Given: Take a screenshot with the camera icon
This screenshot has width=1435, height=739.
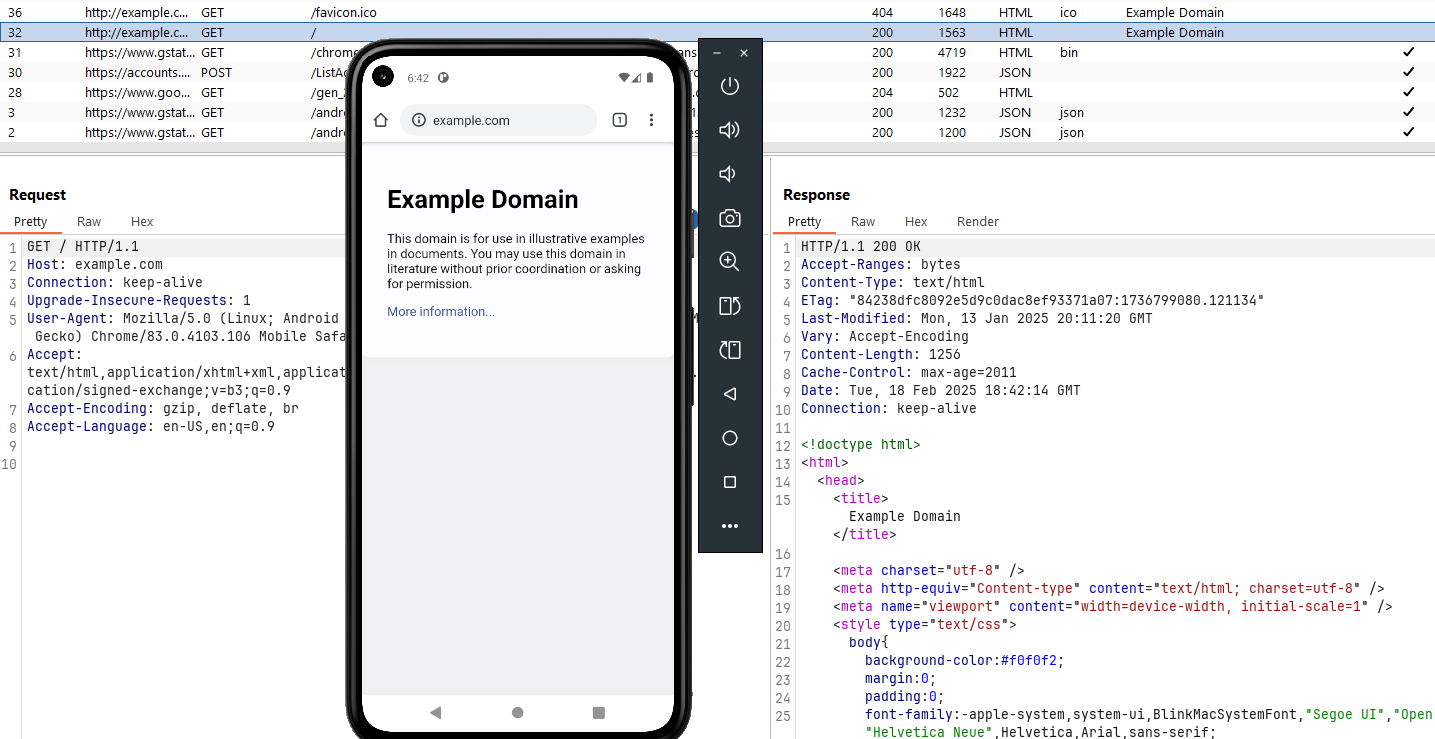Looking at the screenshot, I should (730, 218).
